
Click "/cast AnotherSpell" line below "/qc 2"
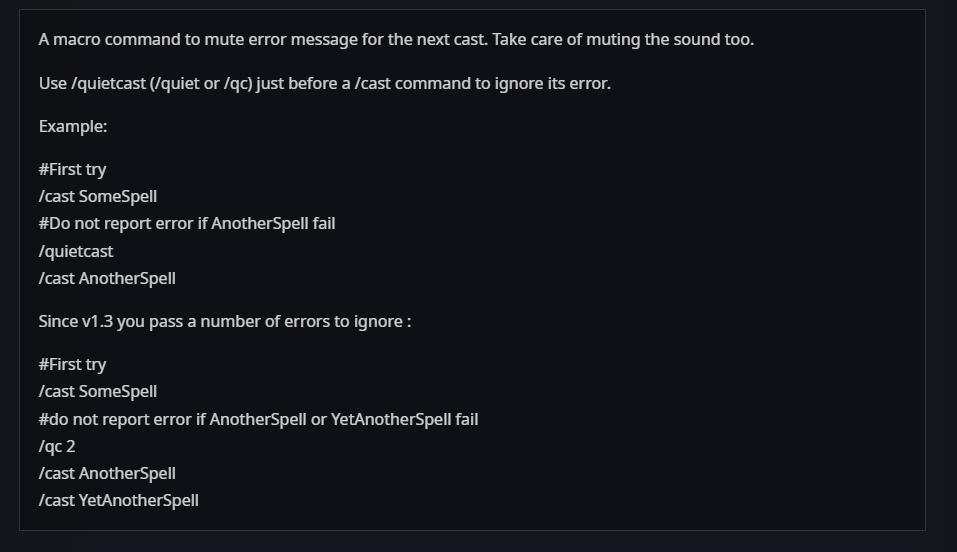pos(107,473)
